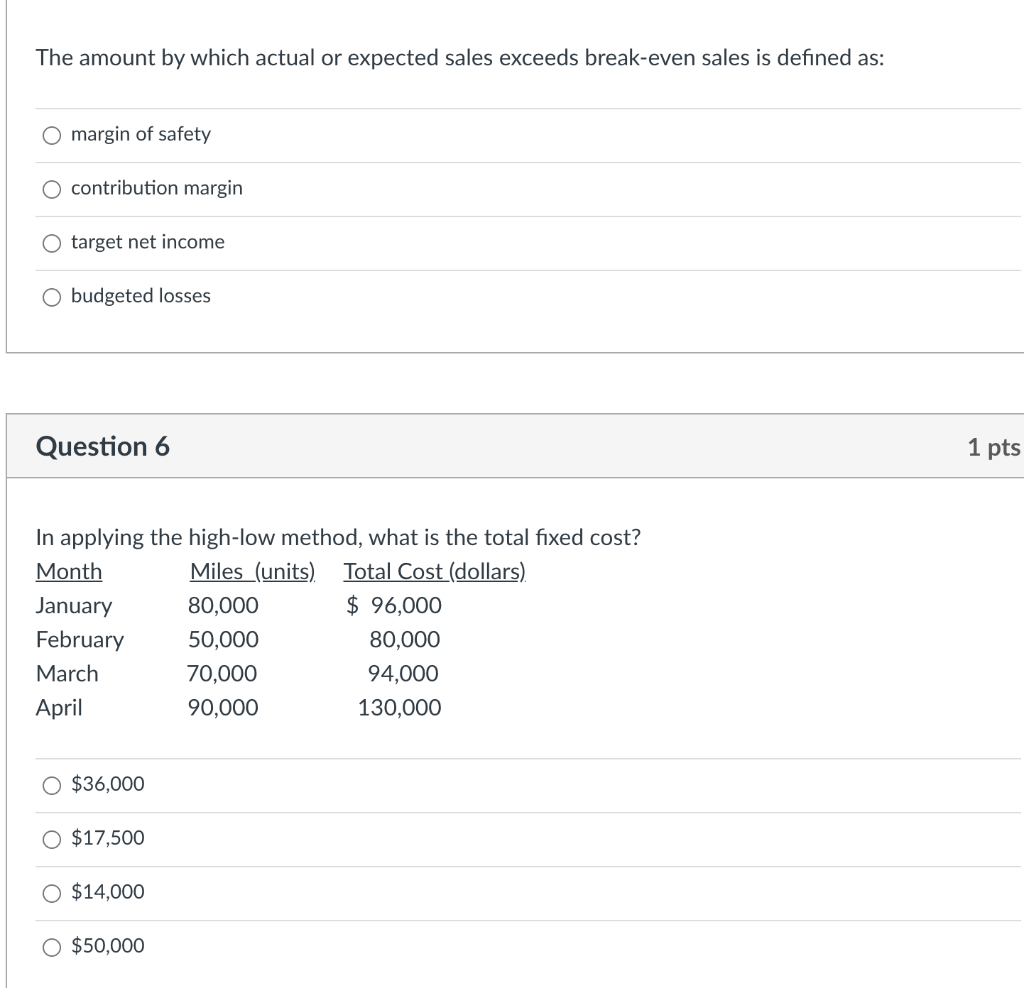Click the March total cost value 94,000
Screen dimensions: 1024x988
point(403,673)
